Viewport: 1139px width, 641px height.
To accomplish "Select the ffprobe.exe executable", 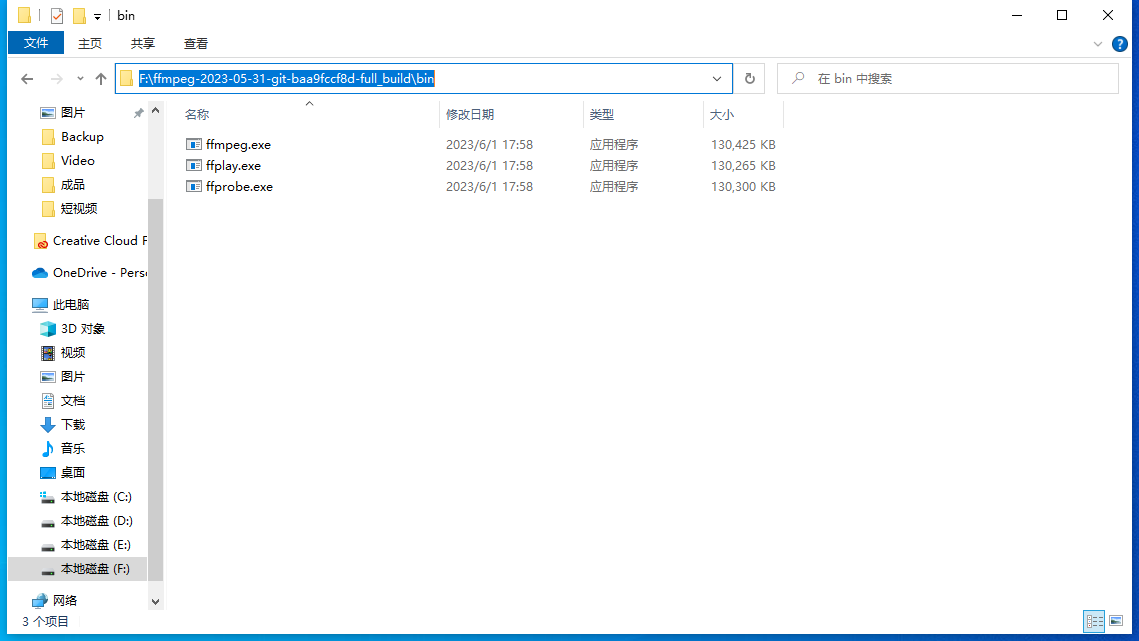I will tap(238, 186).
